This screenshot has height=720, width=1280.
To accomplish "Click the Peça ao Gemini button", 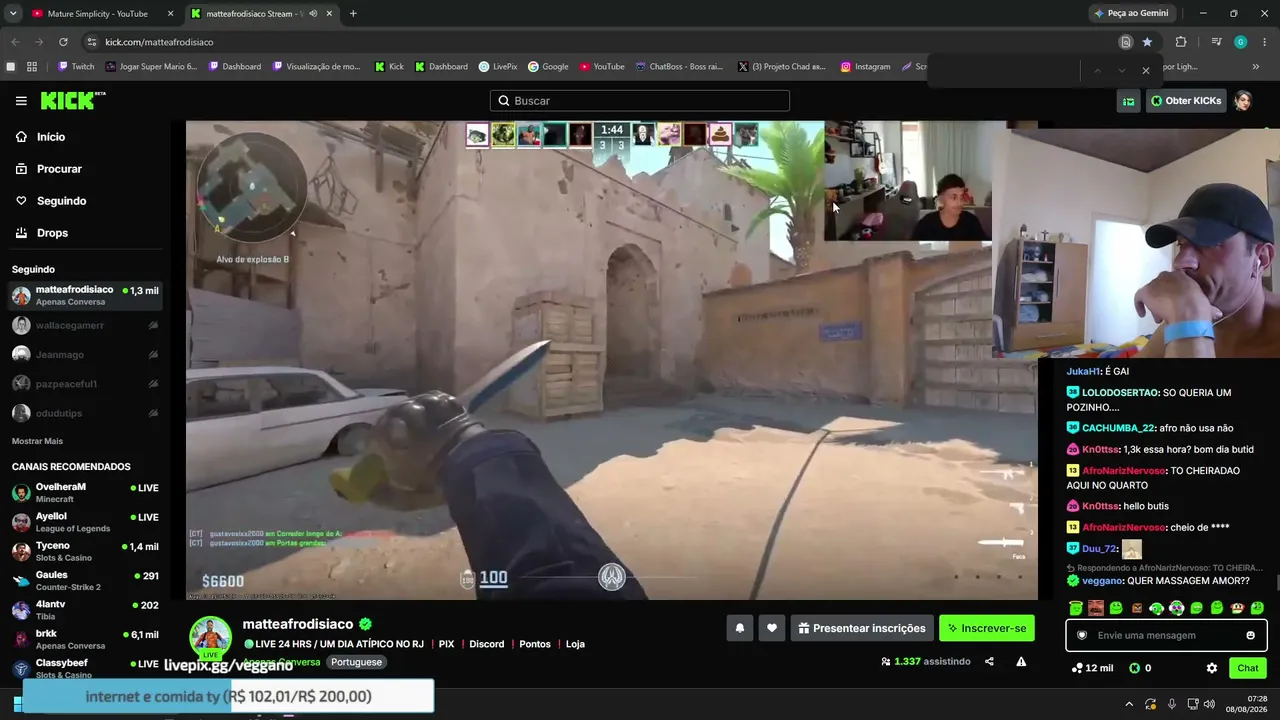I will (1131, 14).
